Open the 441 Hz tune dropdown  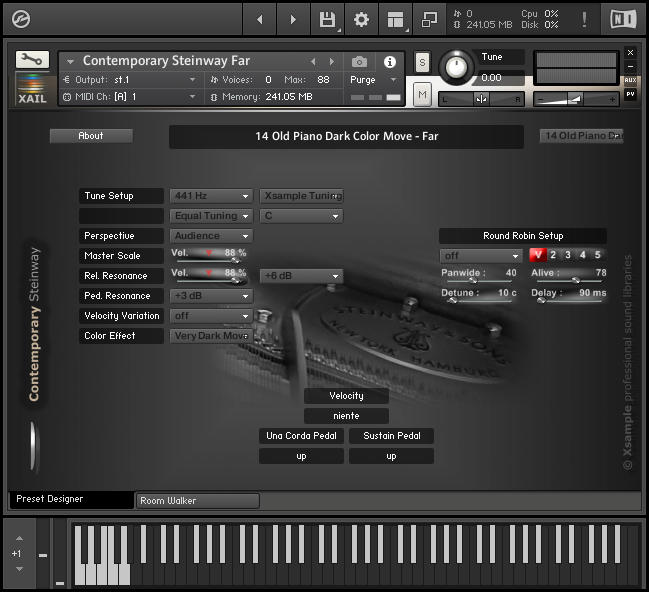[211, 196]
